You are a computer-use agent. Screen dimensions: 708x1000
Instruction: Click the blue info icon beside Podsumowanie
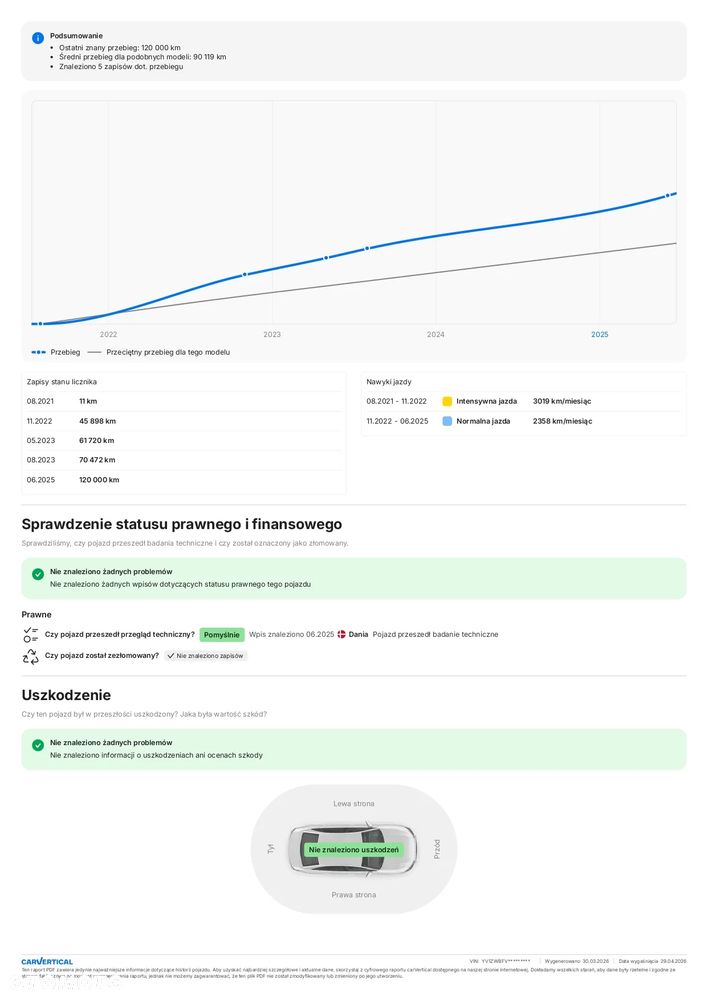tap(38, 38)
